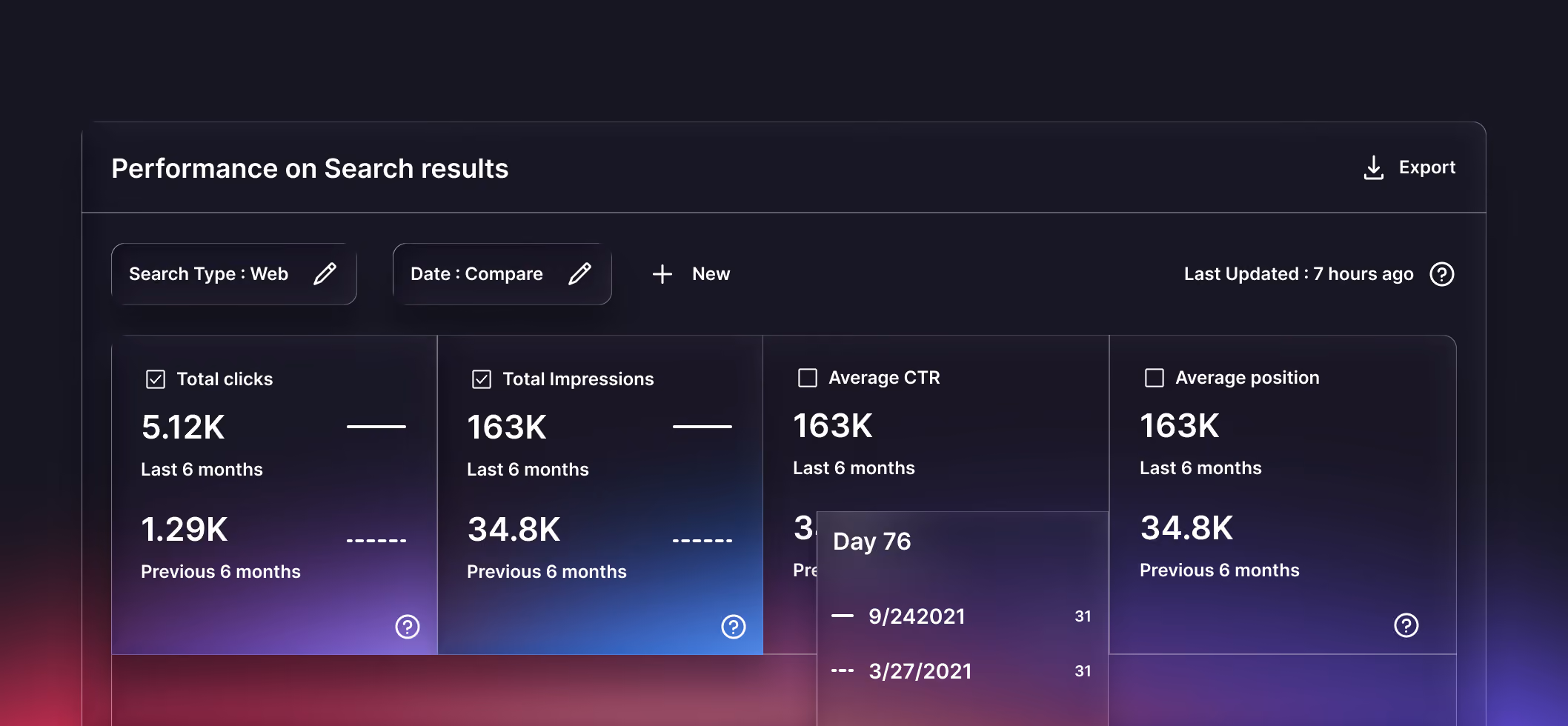Click 163K value in Total Impressions card

[507, 427]
